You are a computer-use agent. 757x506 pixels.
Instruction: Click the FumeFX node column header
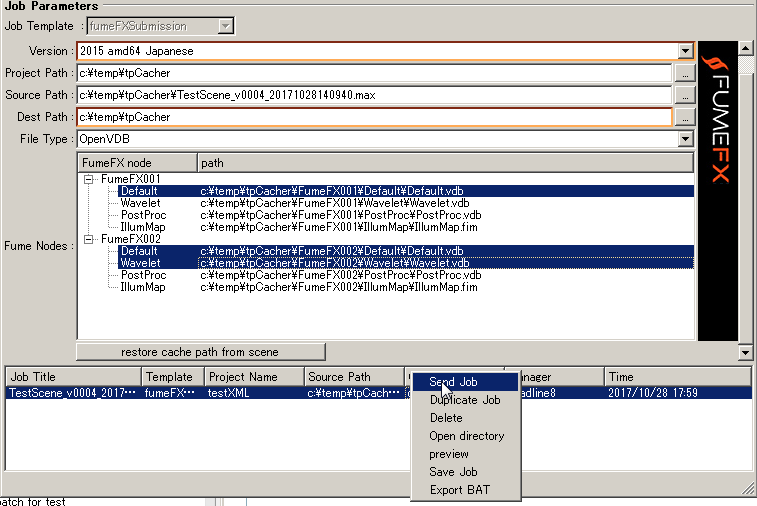coord(138,163)
